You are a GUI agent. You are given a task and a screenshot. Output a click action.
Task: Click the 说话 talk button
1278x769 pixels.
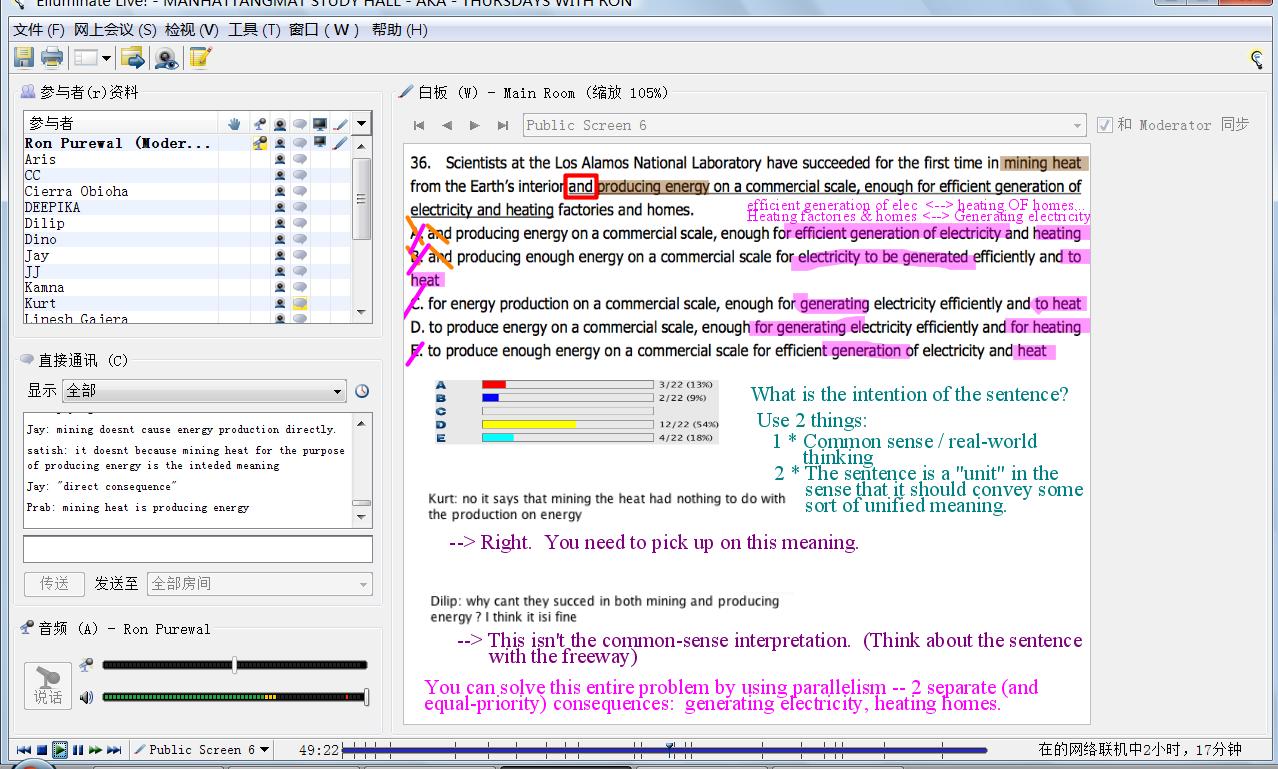coord(47,686)
